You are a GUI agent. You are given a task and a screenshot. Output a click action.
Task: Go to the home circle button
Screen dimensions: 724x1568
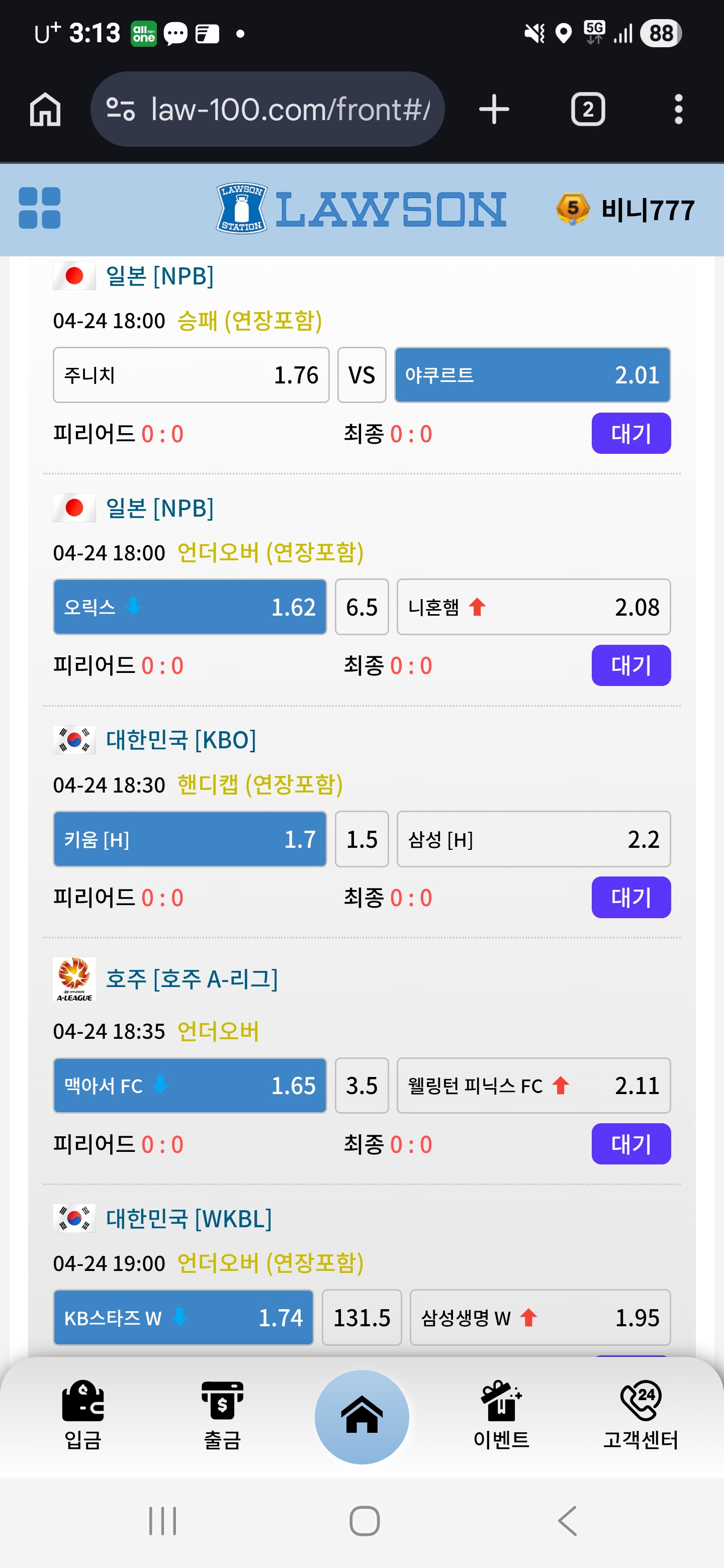361,1416
